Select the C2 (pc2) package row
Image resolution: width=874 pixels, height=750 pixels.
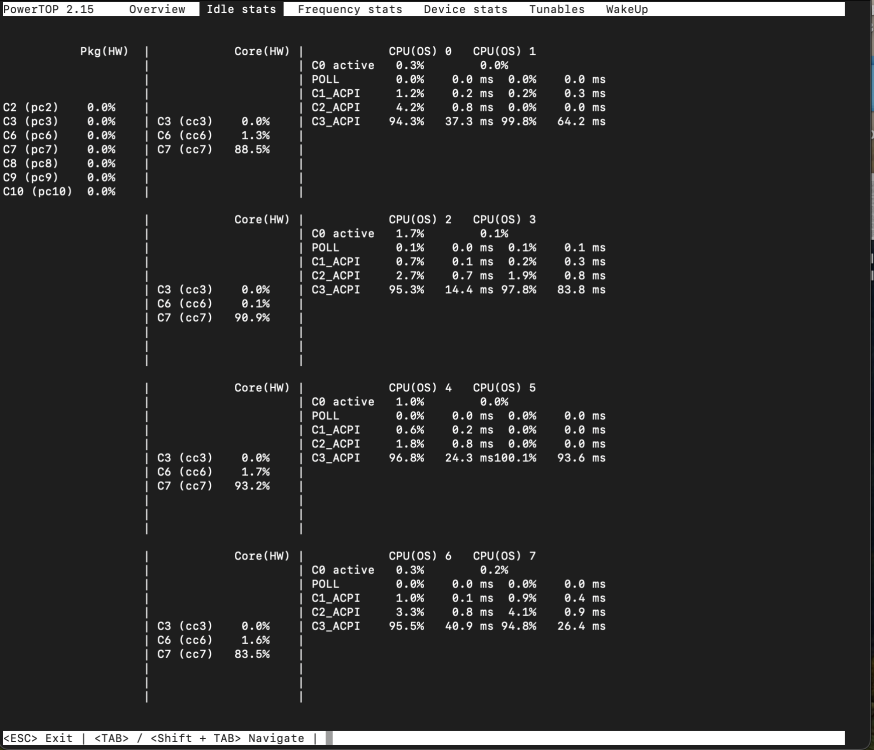59,107
